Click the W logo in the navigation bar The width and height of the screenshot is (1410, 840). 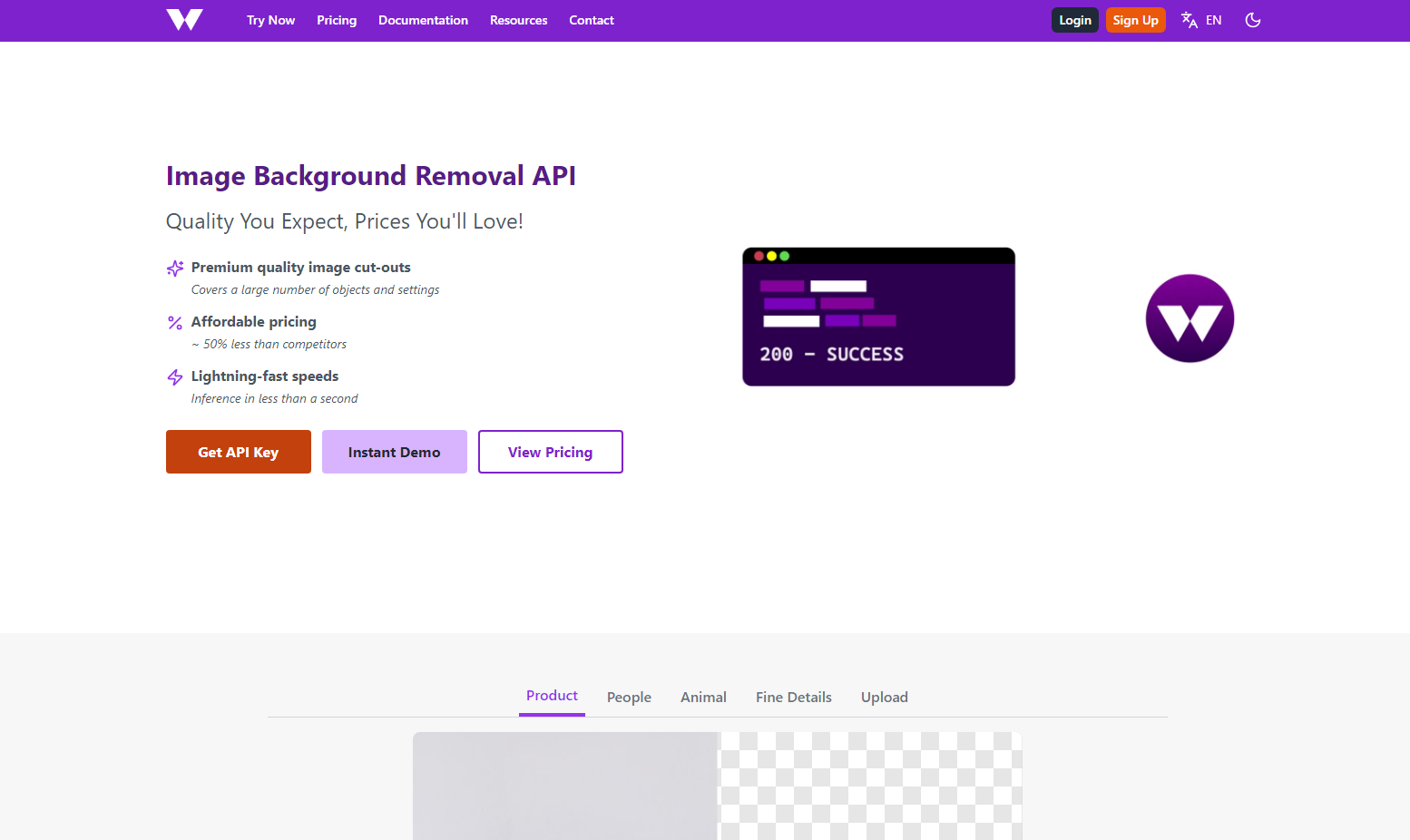[x=183, y=20]
